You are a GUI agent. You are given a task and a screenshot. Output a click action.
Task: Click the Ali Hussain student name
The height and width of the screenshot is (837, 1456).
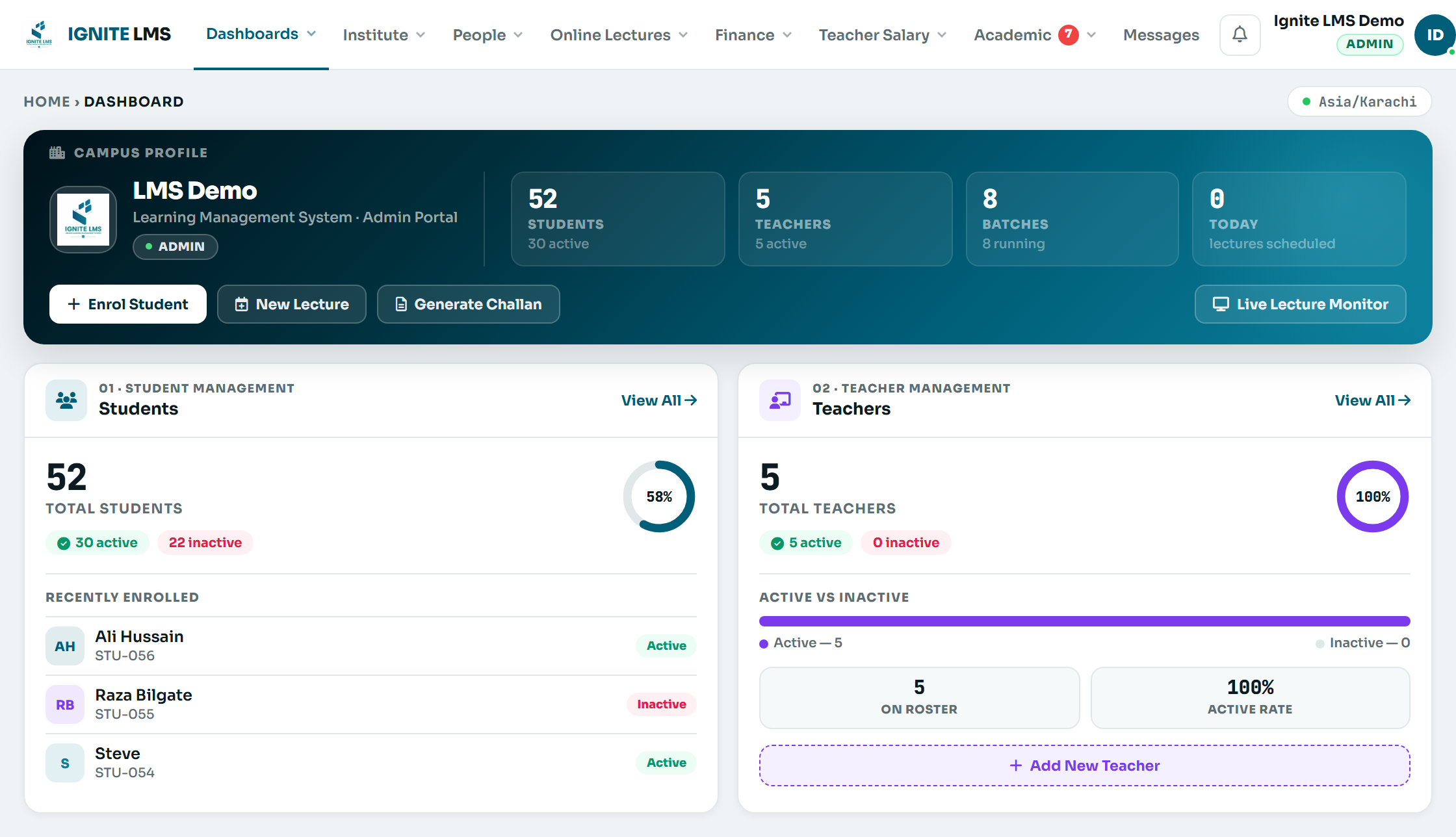tap(139, 636)
